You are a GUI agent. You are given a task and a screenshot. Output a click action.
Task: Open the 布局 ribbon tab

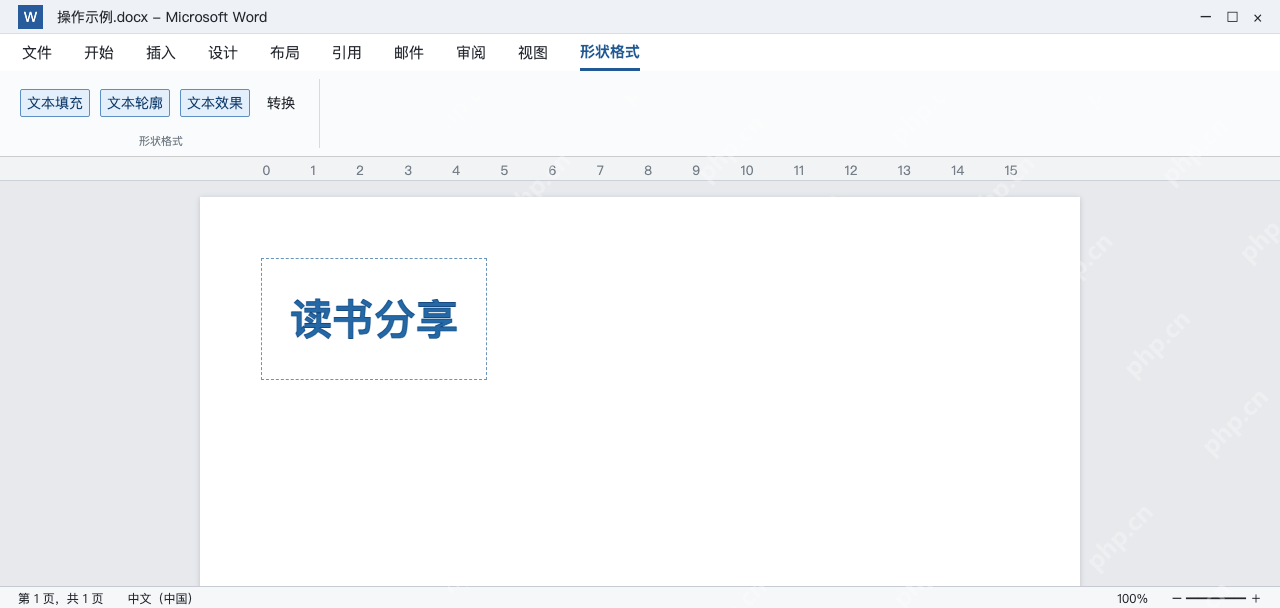pos(285,53)
